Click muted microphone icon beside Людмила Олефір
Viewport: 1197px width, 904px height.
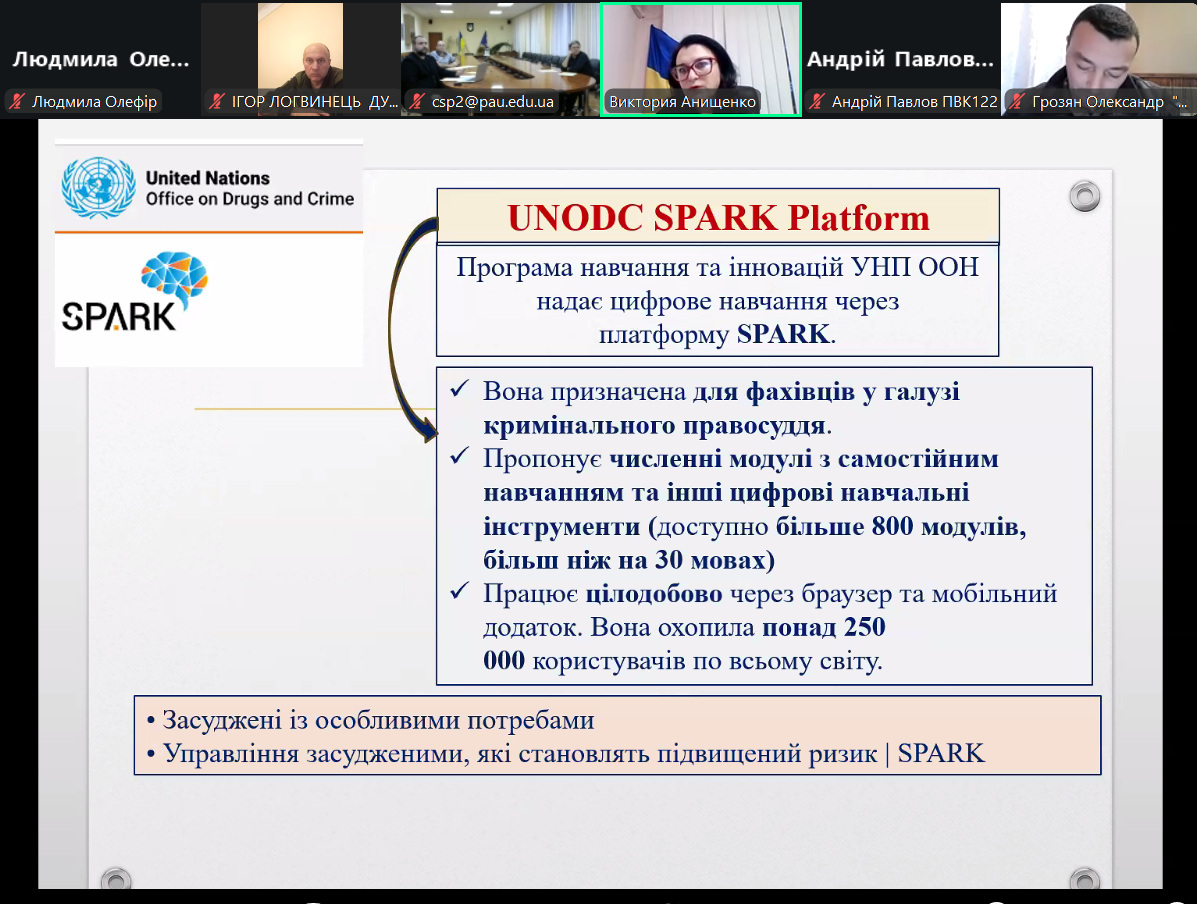(x=17, y=102)
